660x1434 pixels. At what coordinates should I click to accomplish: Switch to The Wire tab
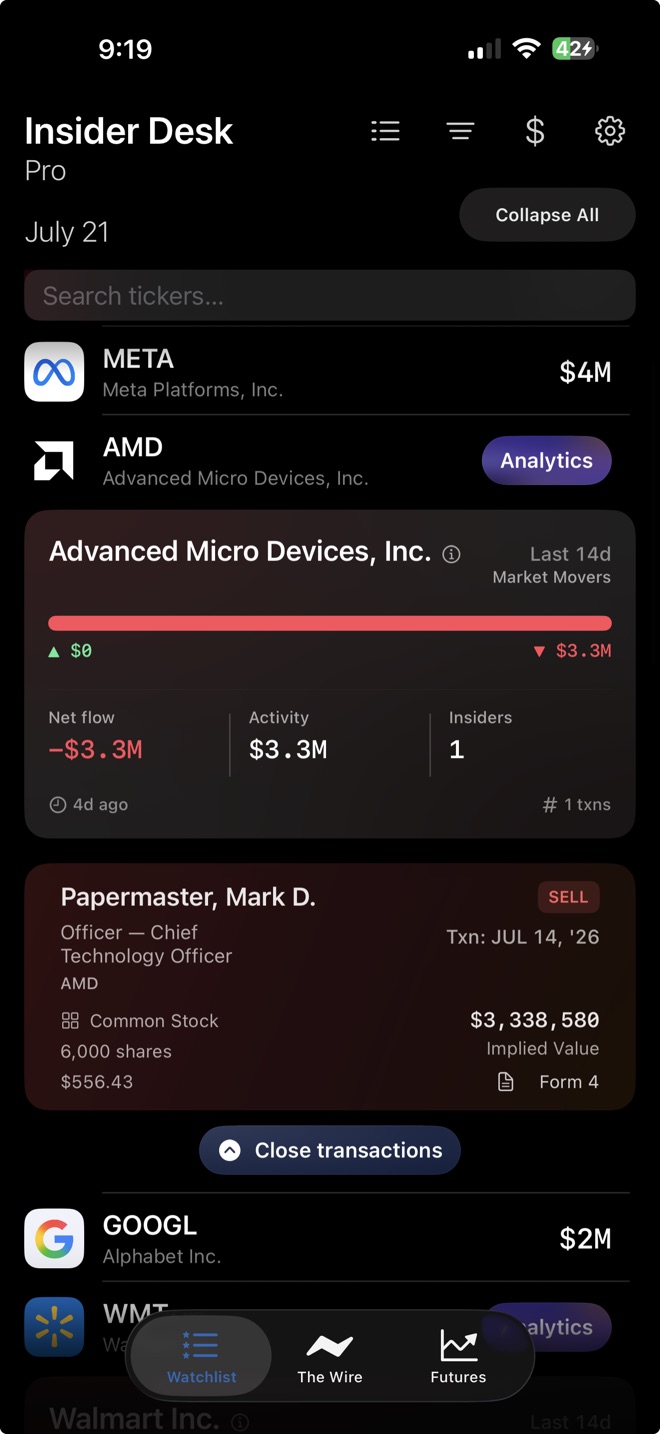pyautogui.click(x=330, y=1357)
